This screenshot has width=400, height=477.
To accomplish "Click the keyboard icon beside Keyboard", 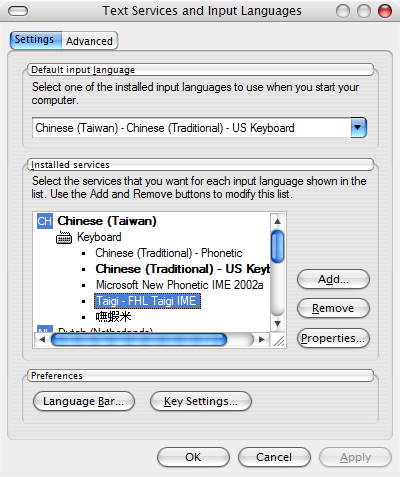I will coord(64,237).
